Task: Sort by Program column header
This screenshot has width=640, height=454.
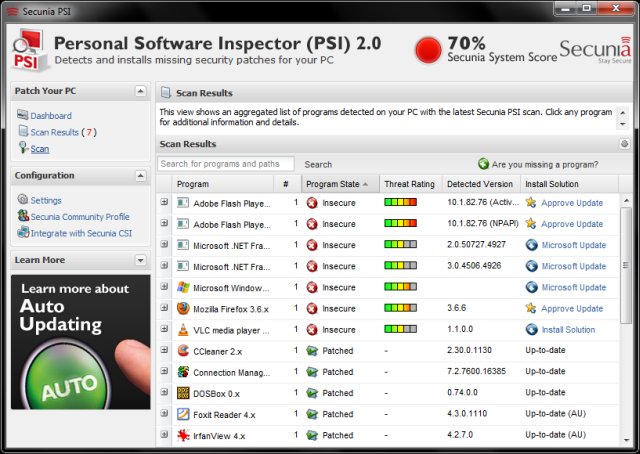Action: 223,184
